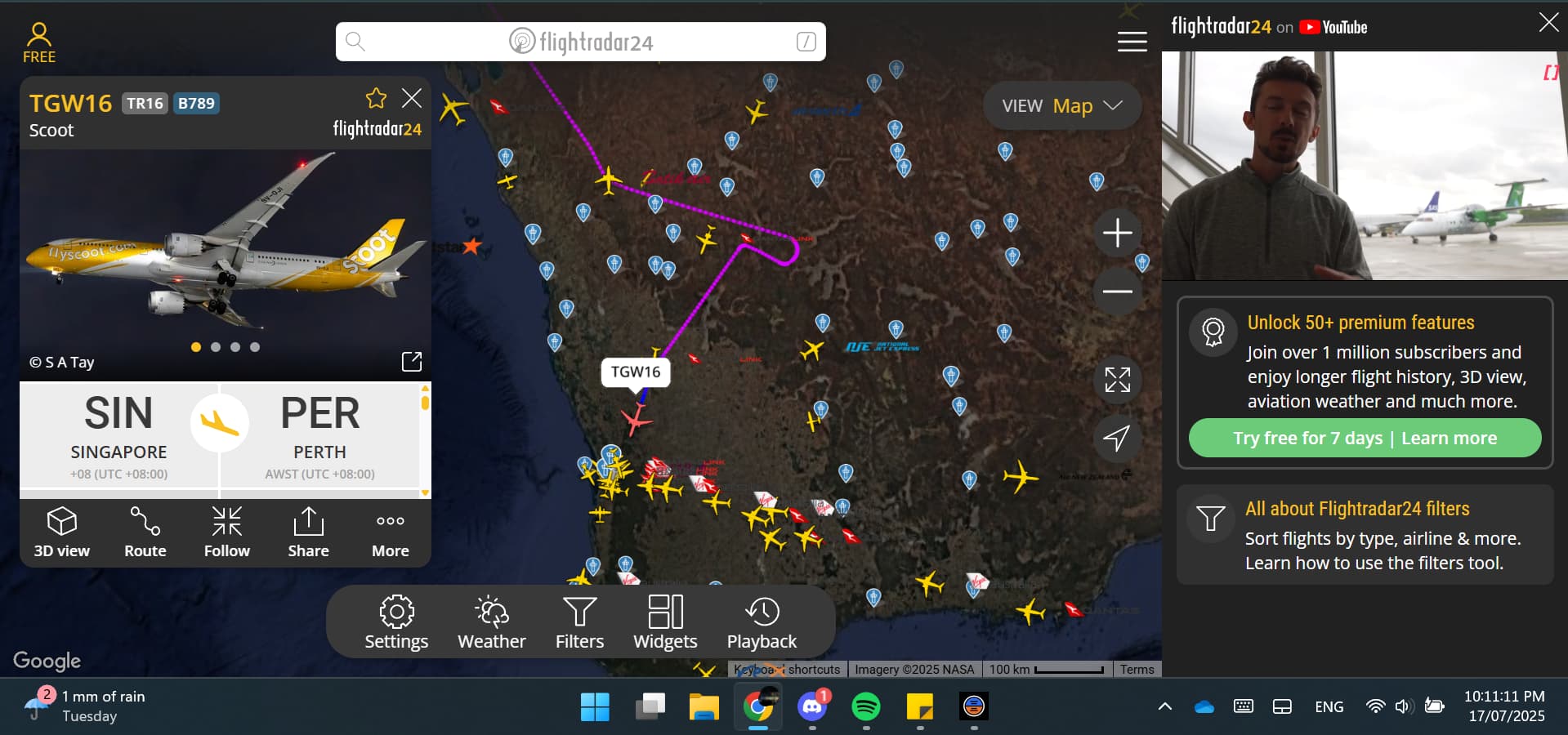Image resolution: width=1568 pixels, height=735 pixels.
Task: Open the hamburger menu on the map
Action: 1132,41
